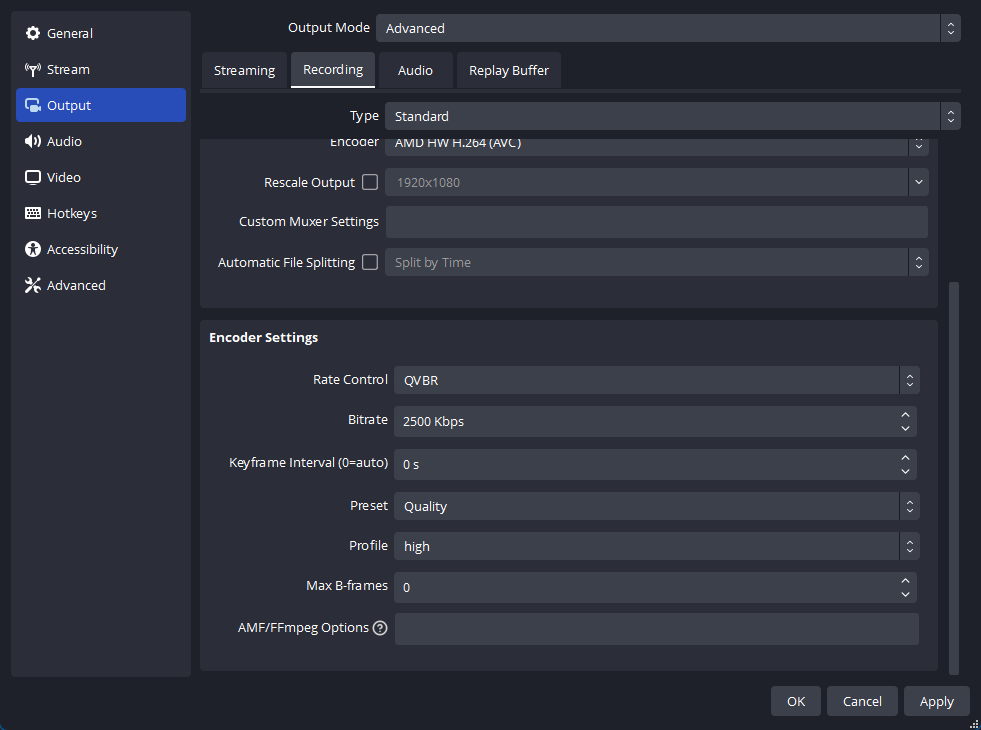This screenshot has height=730, width=981.
Task: Cancel the settings changes
Action: [861, 701]
